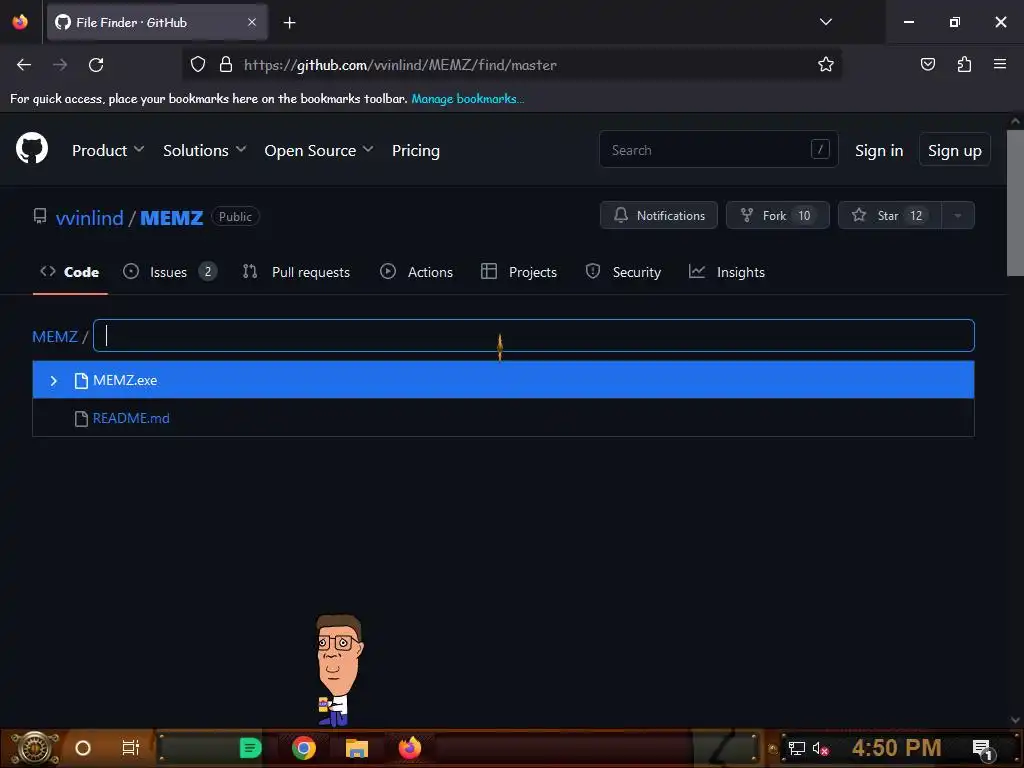Image resolution: width=1024 pixels, height=768 pixels.
Task: Open Start menu steampunk gear button
Action: click(34, 748)
